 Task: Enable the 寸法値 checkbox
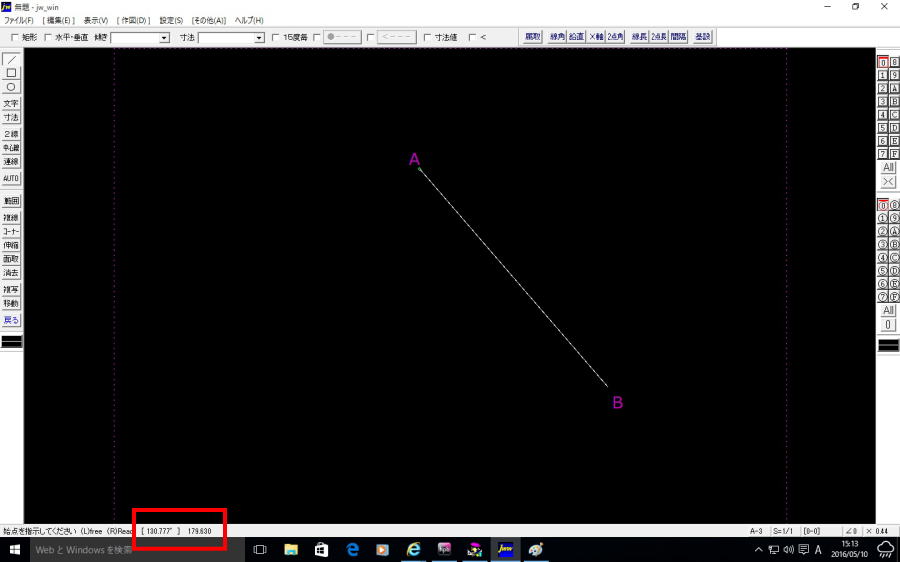point(427,37)
